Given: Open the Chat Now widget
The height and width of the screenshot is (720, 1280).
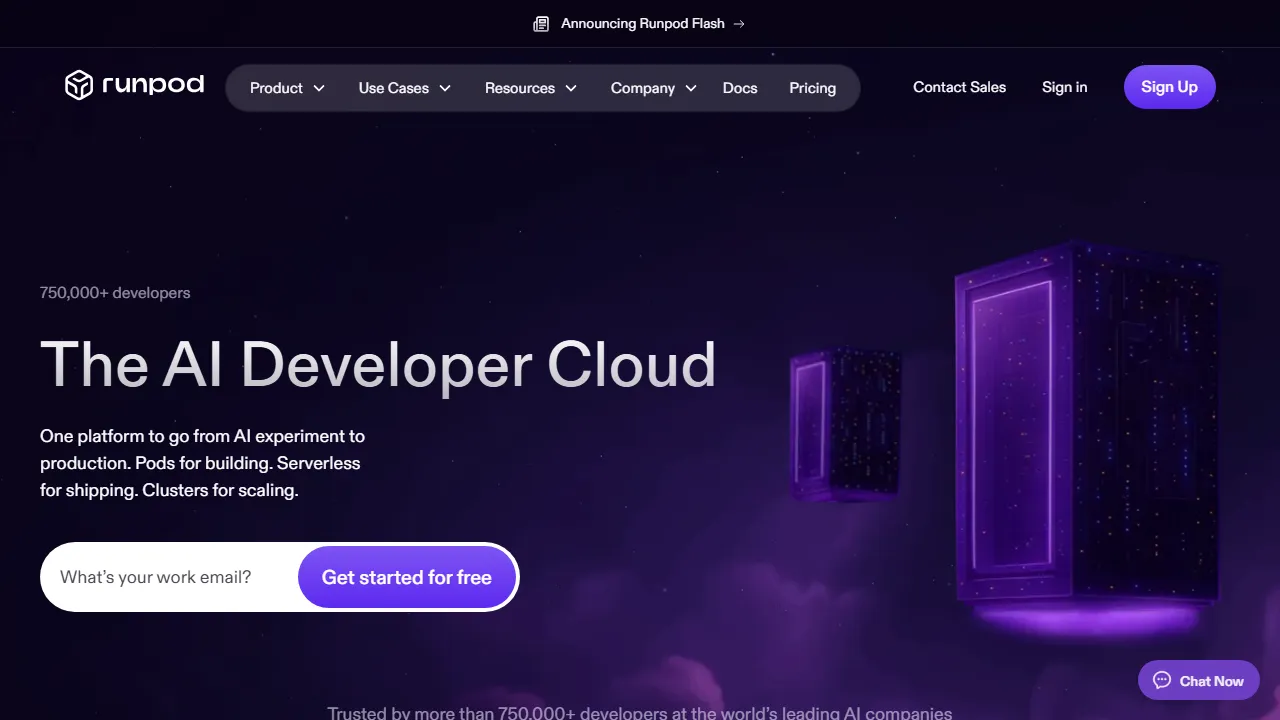Looking at the screenshot, I should tap(1199, 680).
